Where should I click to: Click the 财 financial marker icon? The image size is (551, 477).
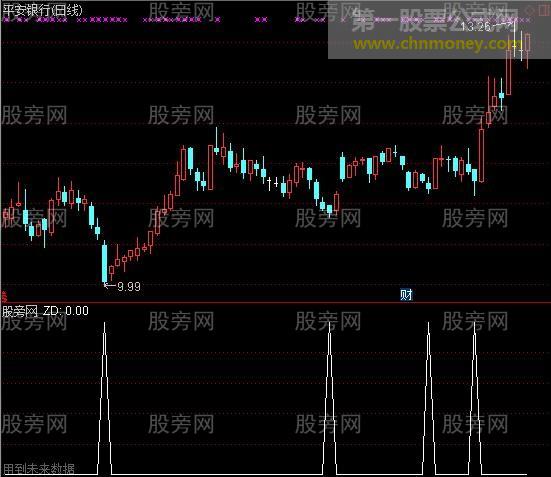406,295
